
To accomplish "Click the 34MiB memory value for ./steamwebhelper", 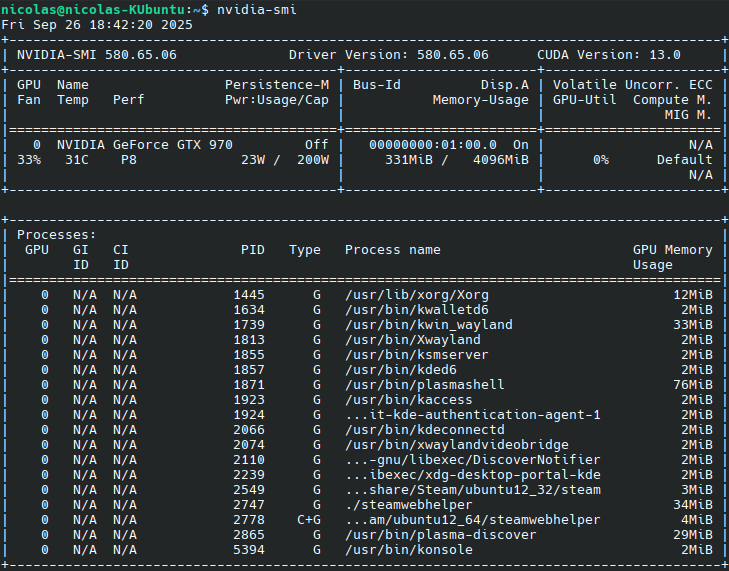I will (x=692, y=505).
